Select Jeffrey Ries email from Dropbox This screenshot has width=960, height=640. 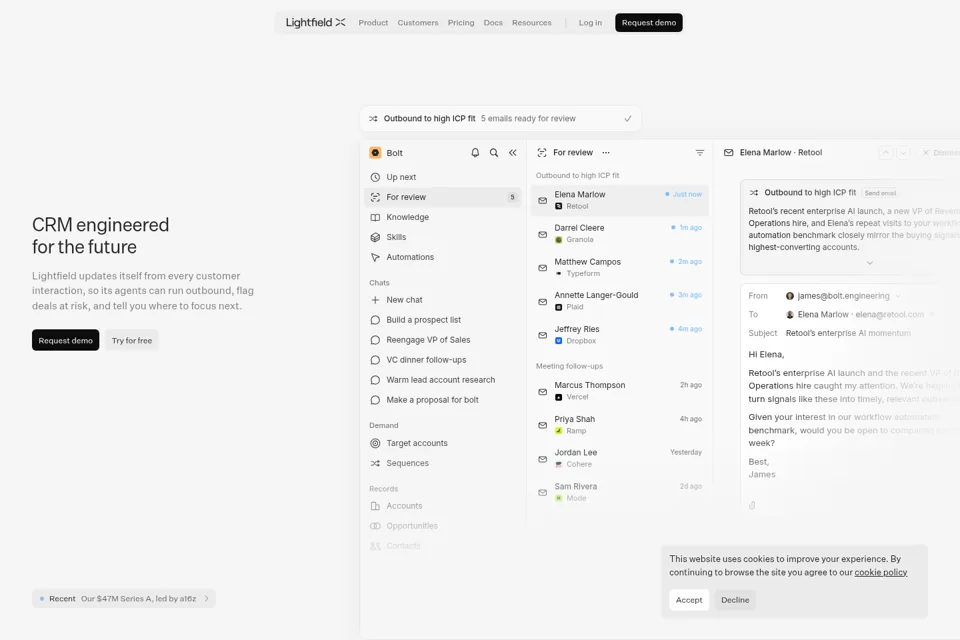point(620,334)
